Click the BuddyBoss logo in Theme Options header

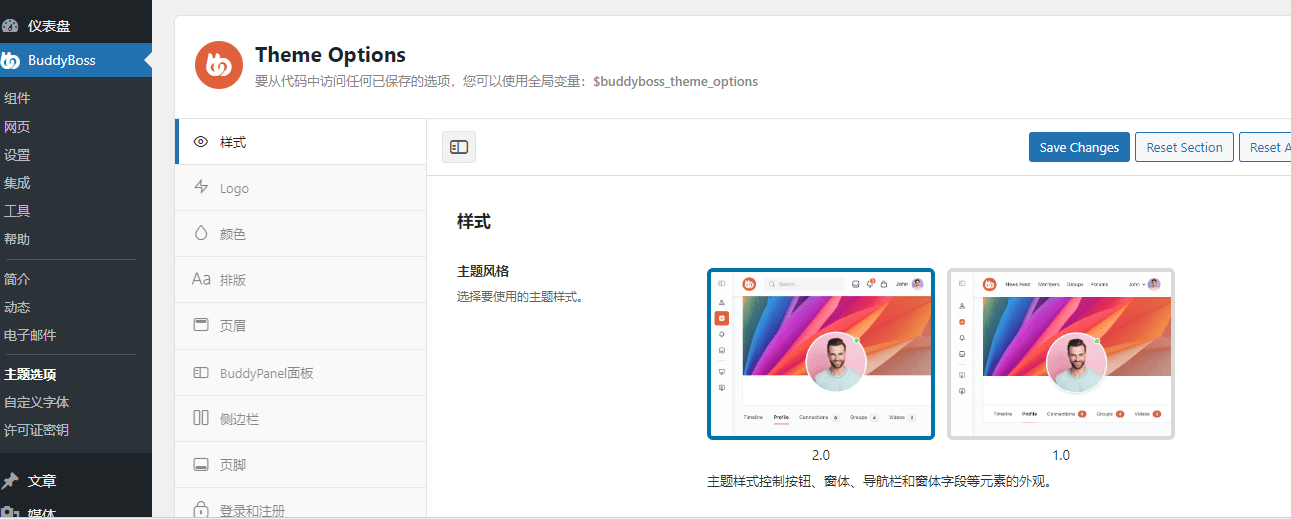coord(219,66)
